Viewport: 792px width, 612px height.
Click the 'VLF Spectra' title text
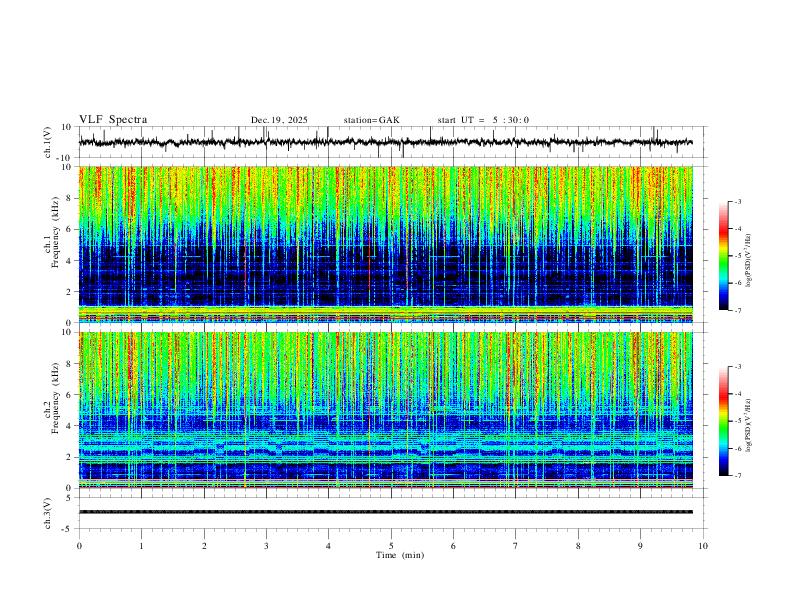pos(113,120)
